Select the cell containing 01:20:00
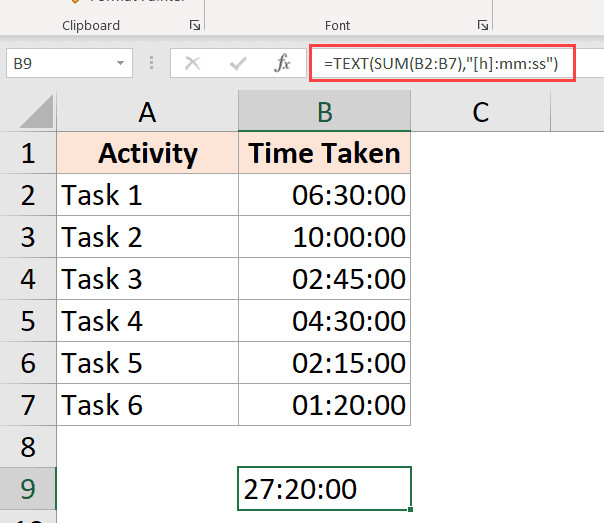604x523 pixels. coord(324,405)
